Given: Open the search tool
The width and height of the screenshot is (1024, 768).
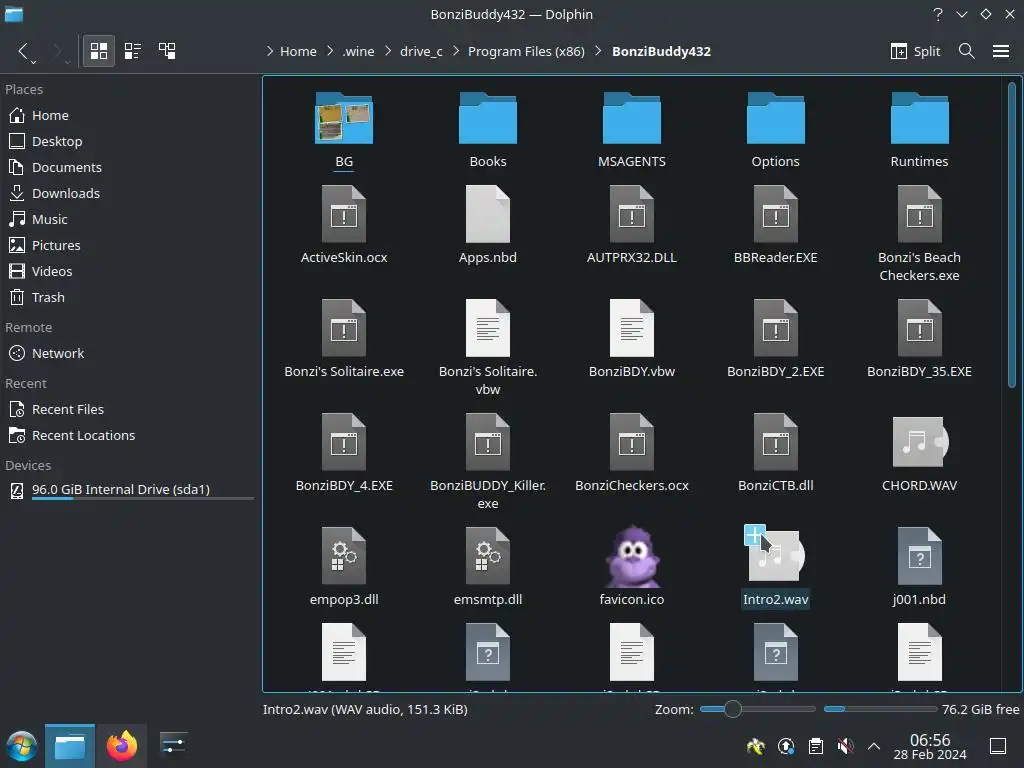Looking at the screenshot, I should point(967,51).
